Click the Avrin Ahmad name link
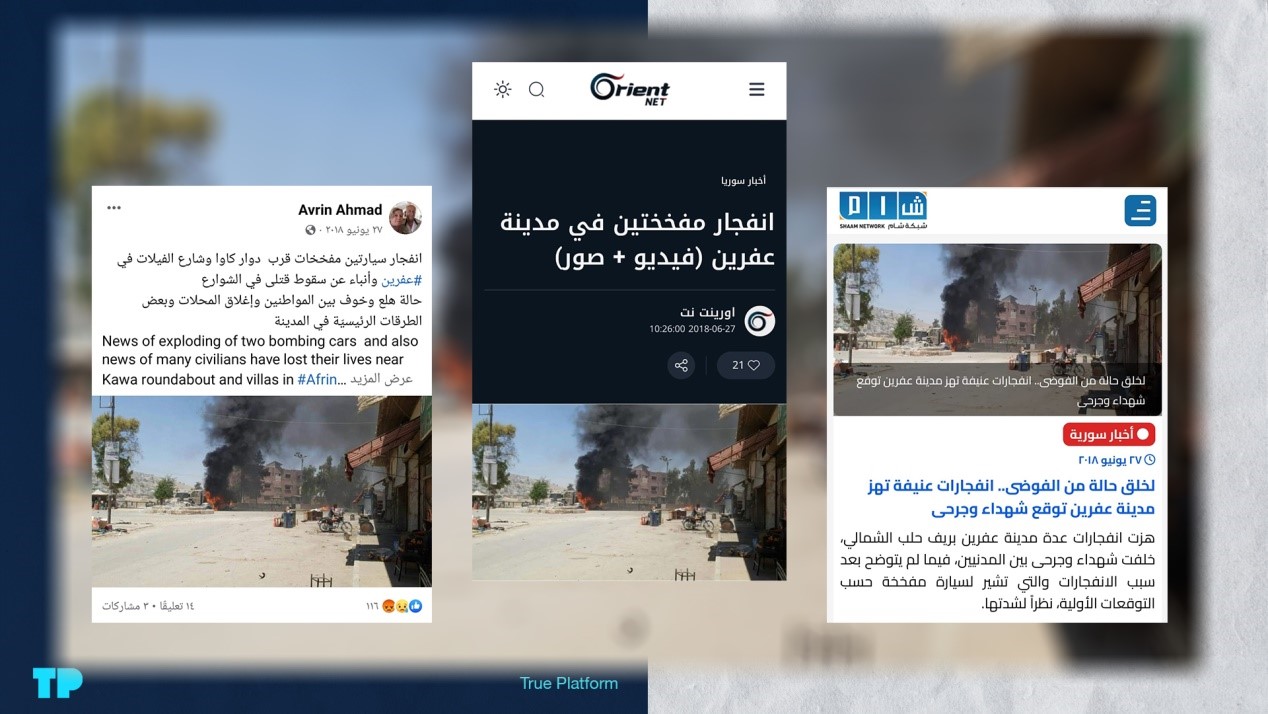 [x=340, y=210]
